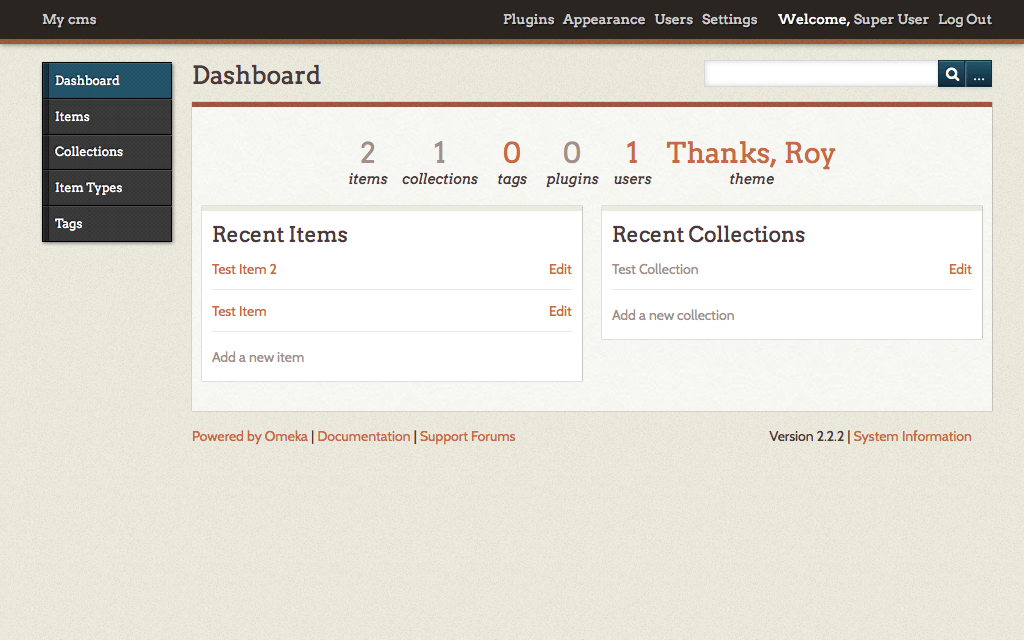Click the Super User profile link

click(891, 19)
